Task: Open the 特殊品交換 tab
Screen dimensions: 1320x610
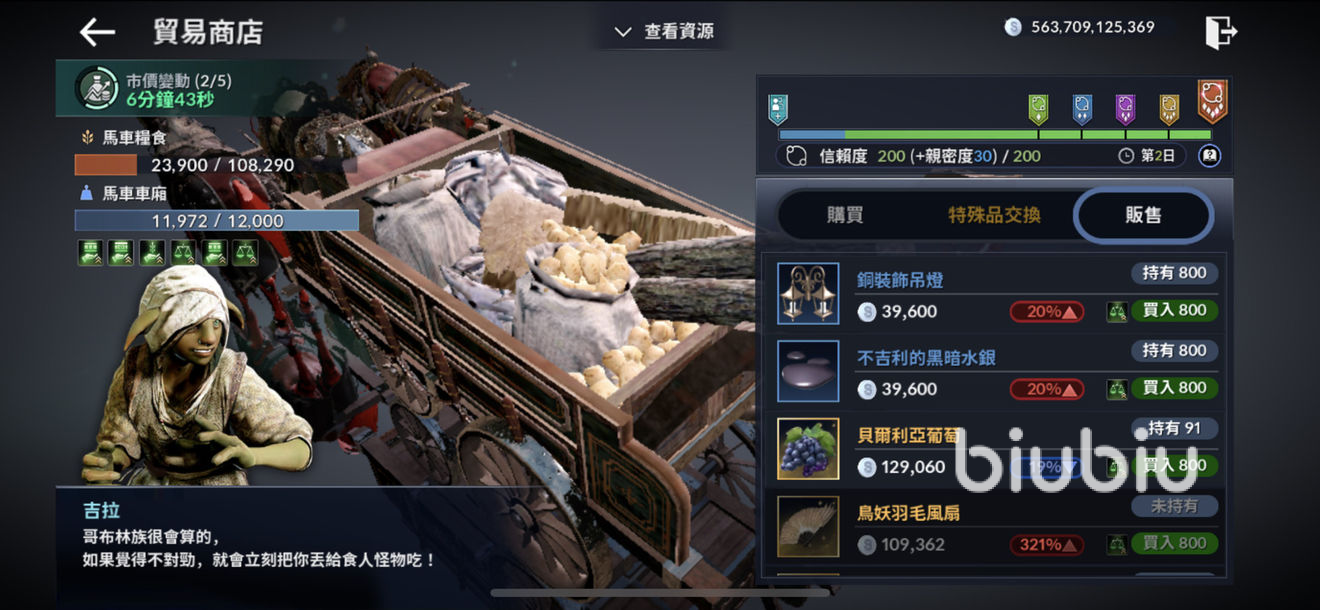Action: (994, 215)
